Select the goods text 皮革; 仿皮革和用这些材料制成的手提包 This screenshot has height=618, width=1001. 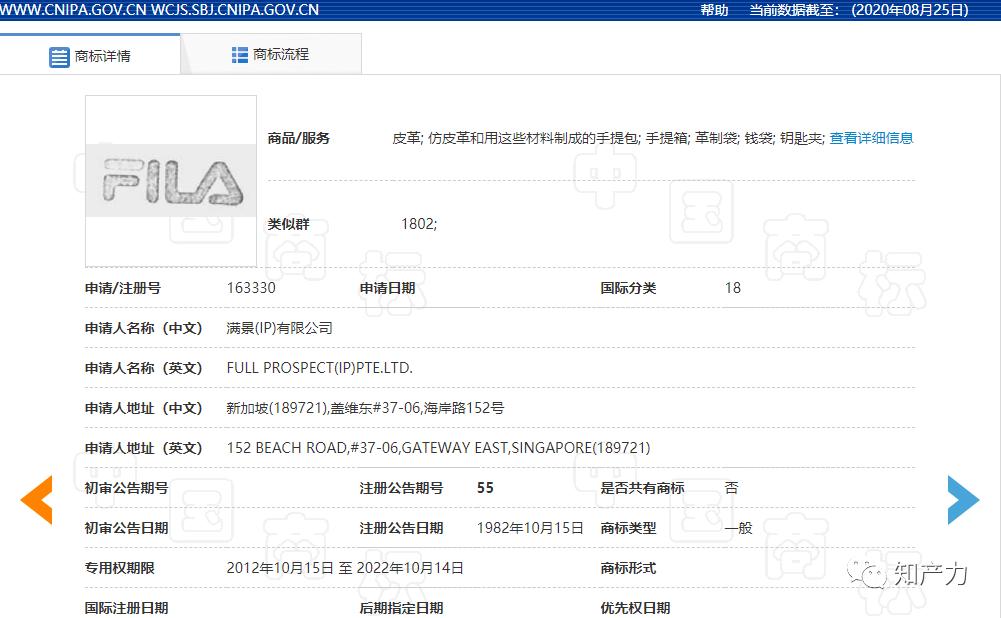click(x=516, y=138)
